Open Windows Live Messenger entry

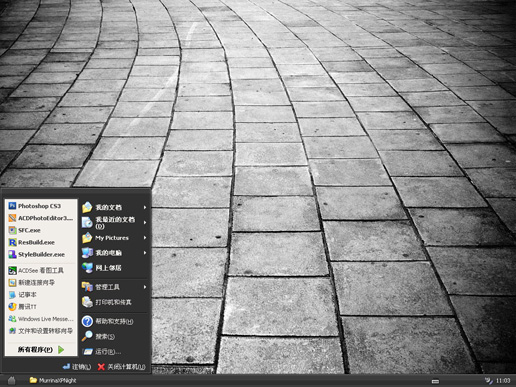(41, 319)
